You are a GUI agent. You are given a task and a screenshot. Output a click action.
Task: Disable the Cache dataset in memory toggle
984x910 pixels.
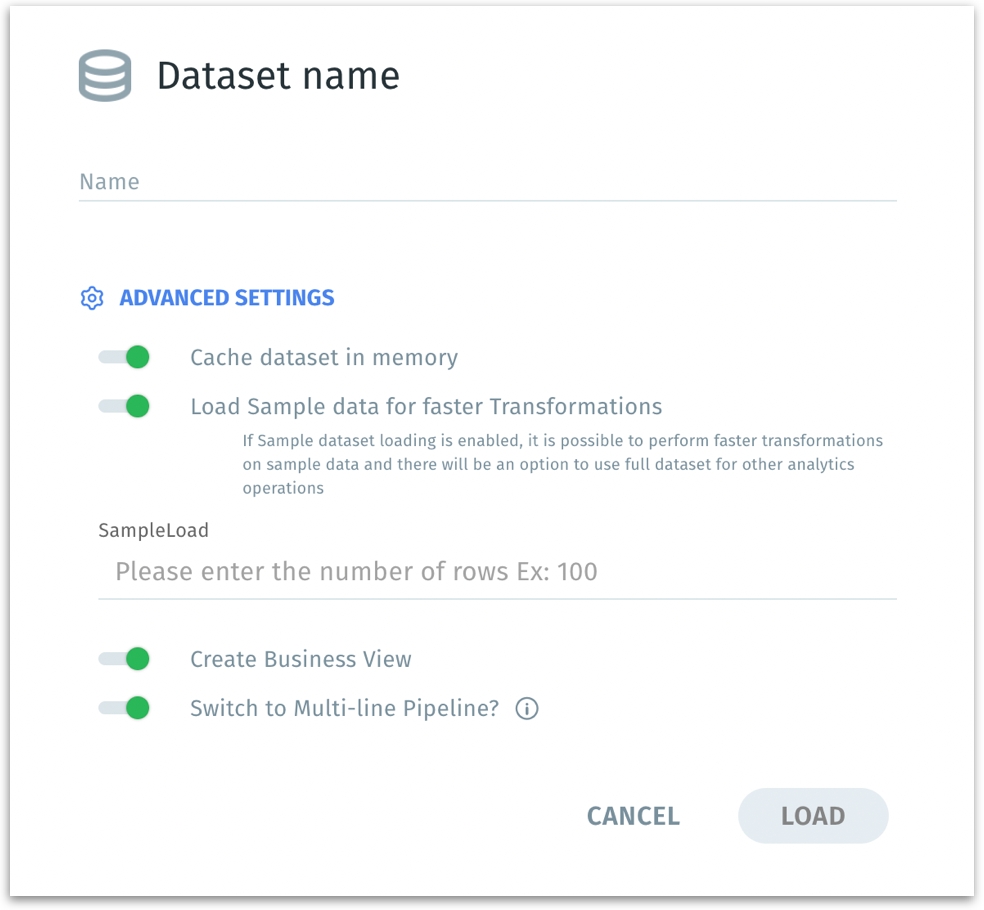coord(125,357)
